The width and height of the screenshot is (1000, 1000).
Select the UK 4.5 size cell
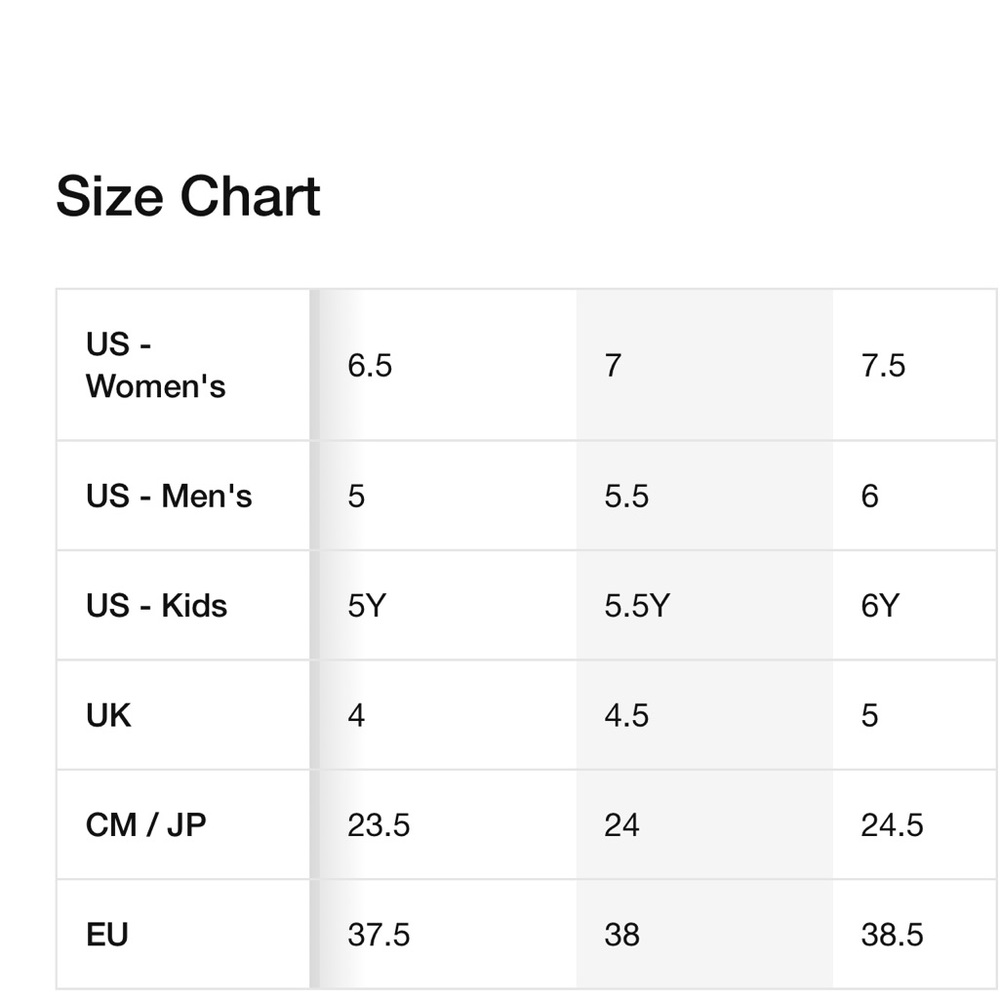coord(705,715)
